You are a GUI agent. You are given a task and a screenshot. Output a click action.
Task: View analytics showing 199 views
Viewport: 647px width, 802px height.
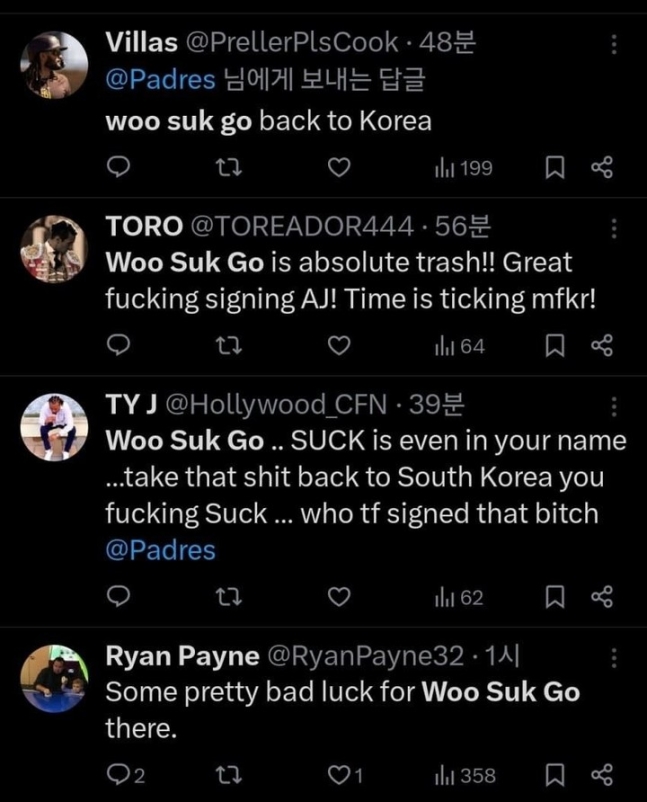464,168
